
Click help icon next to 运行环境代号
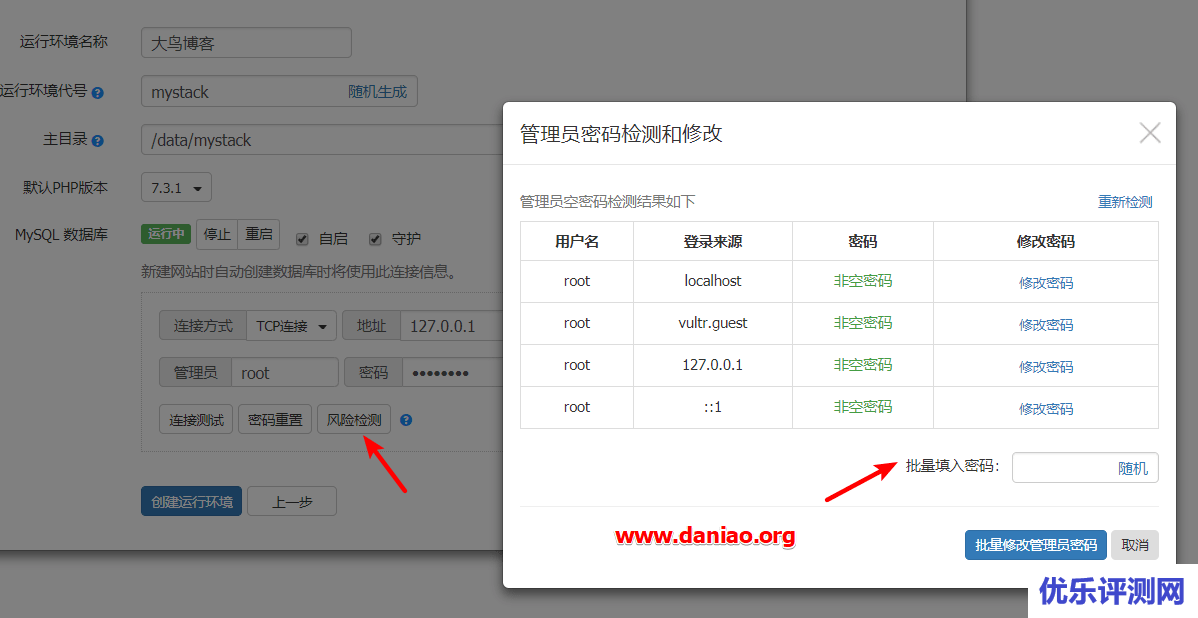pyautogui.click(x=97, y=93)
